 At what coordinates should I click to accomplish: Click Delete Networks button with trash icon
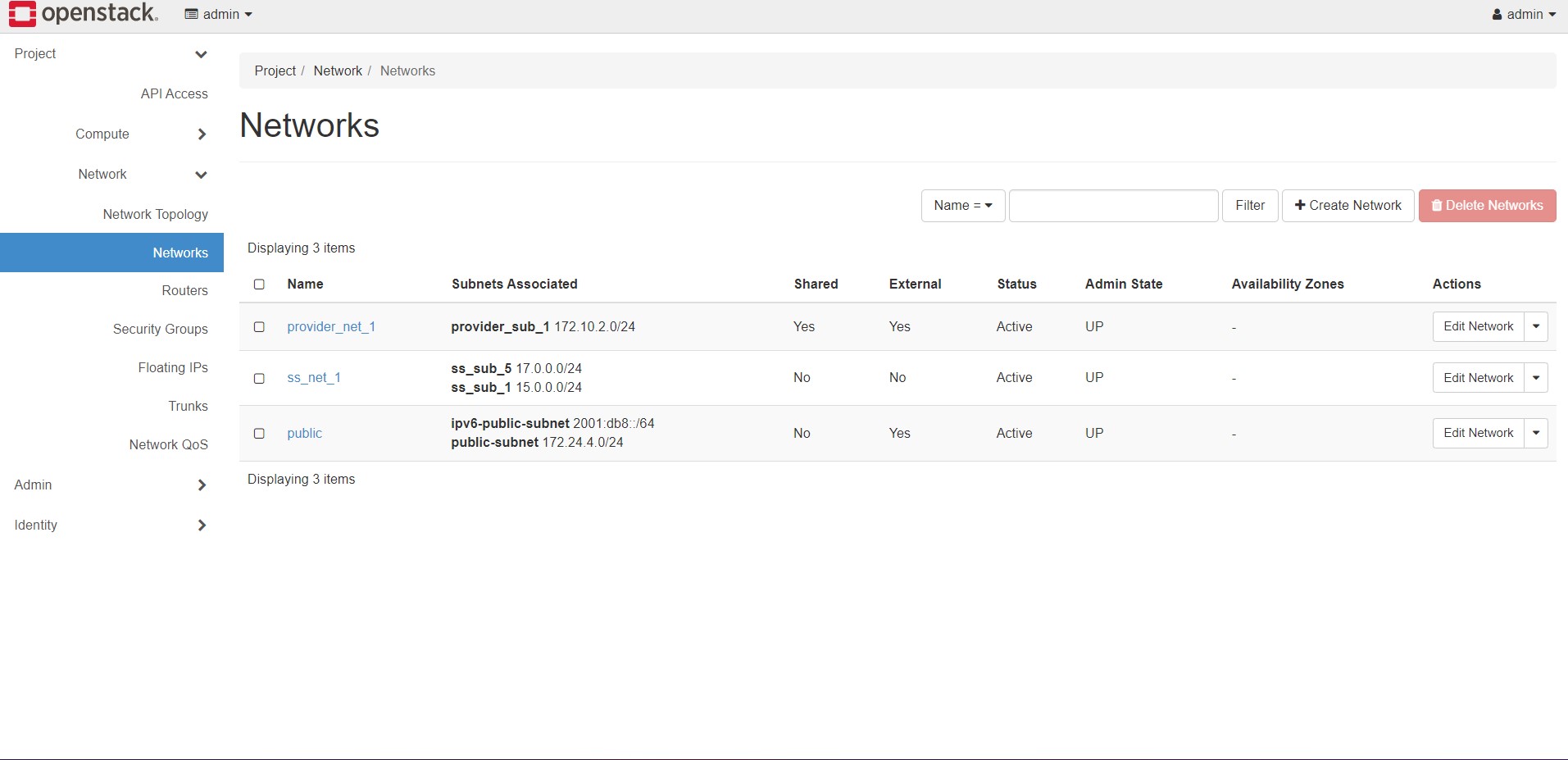click(x=1487, y=206)
